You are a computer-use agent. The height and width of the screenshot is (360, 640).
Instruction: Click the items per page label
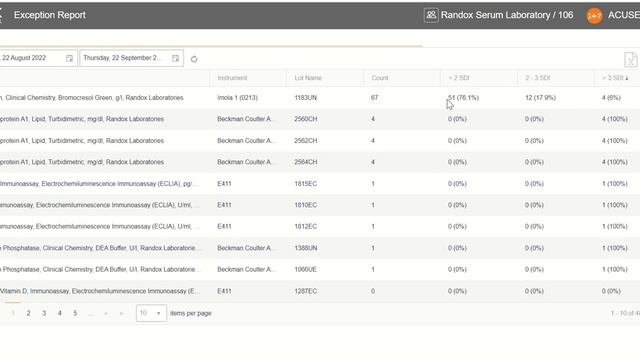[191, 313]
